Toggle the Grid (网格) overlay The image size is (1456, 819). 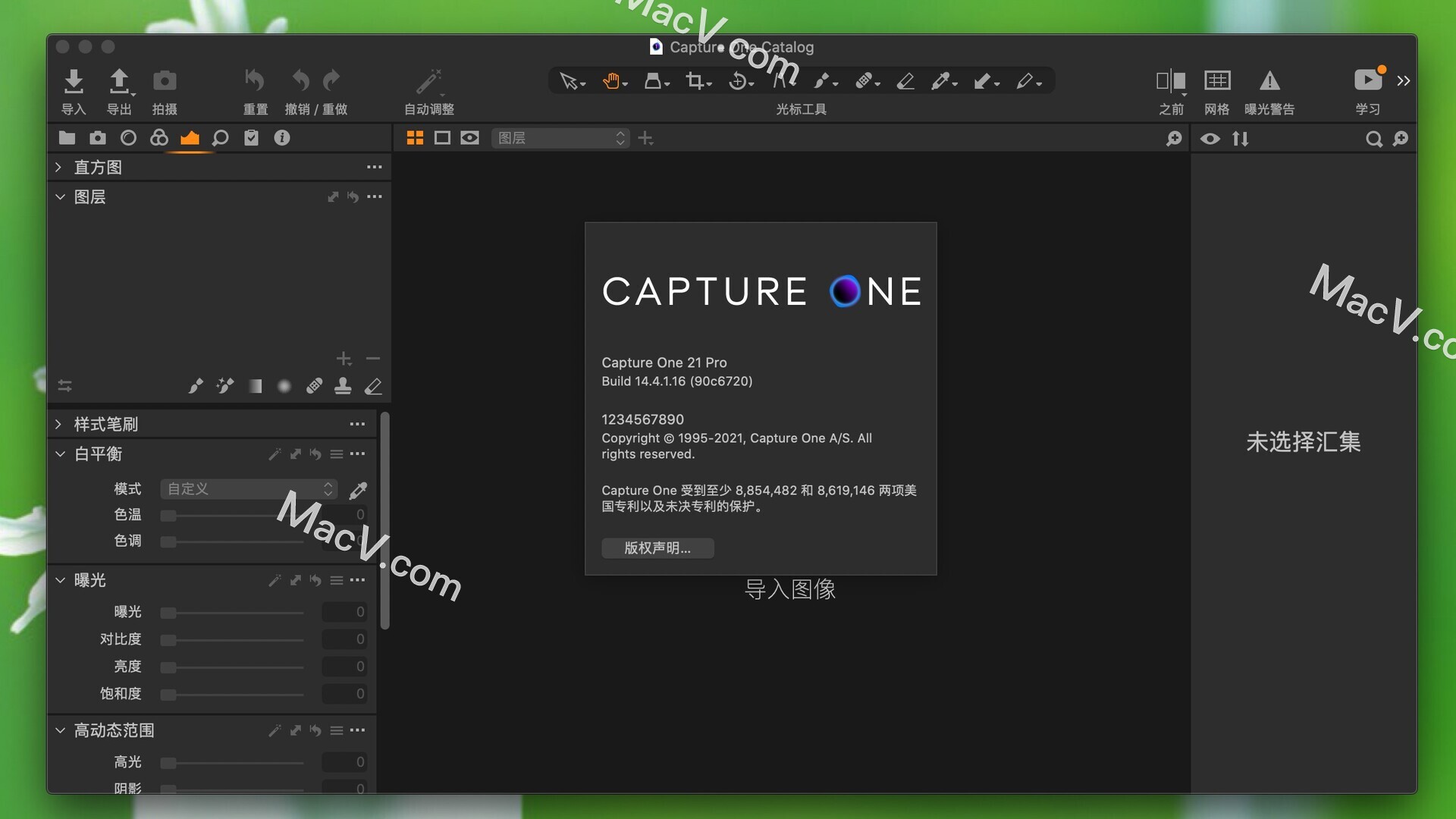click(x=1217, y=80)
